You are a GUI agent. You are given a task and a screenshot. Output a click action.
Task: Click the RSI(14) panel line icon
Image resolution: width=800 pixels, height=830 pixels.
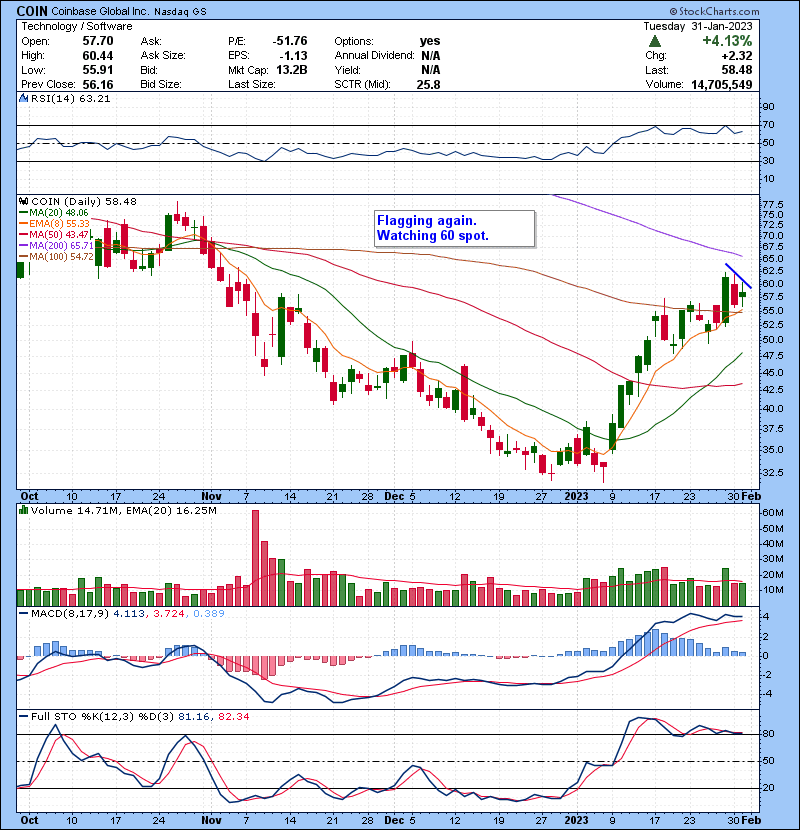(23, 98)
